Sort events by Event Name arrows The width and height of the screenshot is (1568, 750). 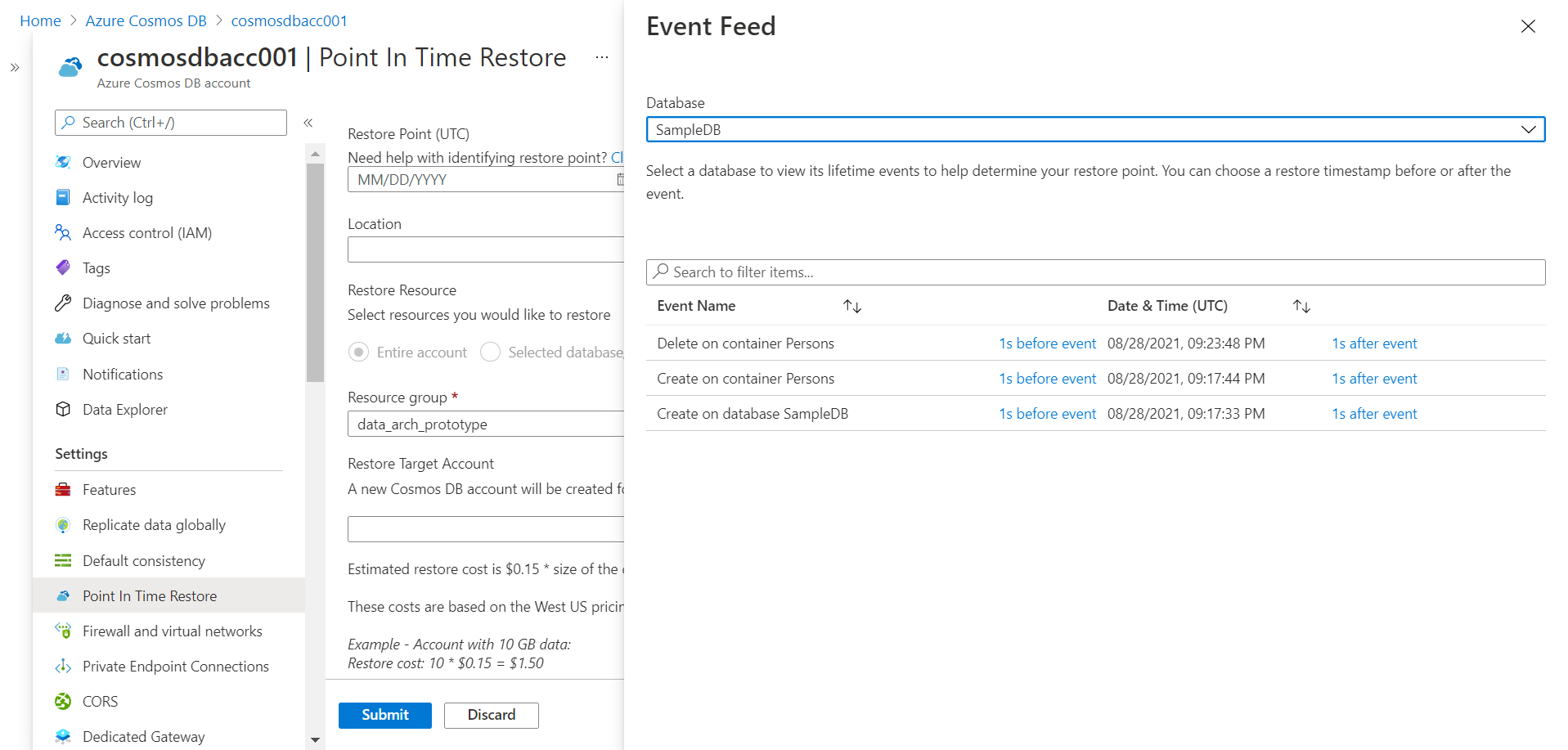coord(852,306)
